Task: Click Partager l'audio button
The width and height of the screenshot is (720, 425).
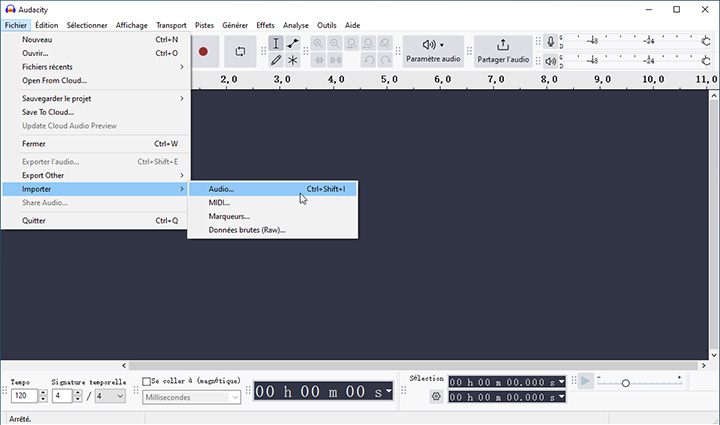Action: coord(503,51)
